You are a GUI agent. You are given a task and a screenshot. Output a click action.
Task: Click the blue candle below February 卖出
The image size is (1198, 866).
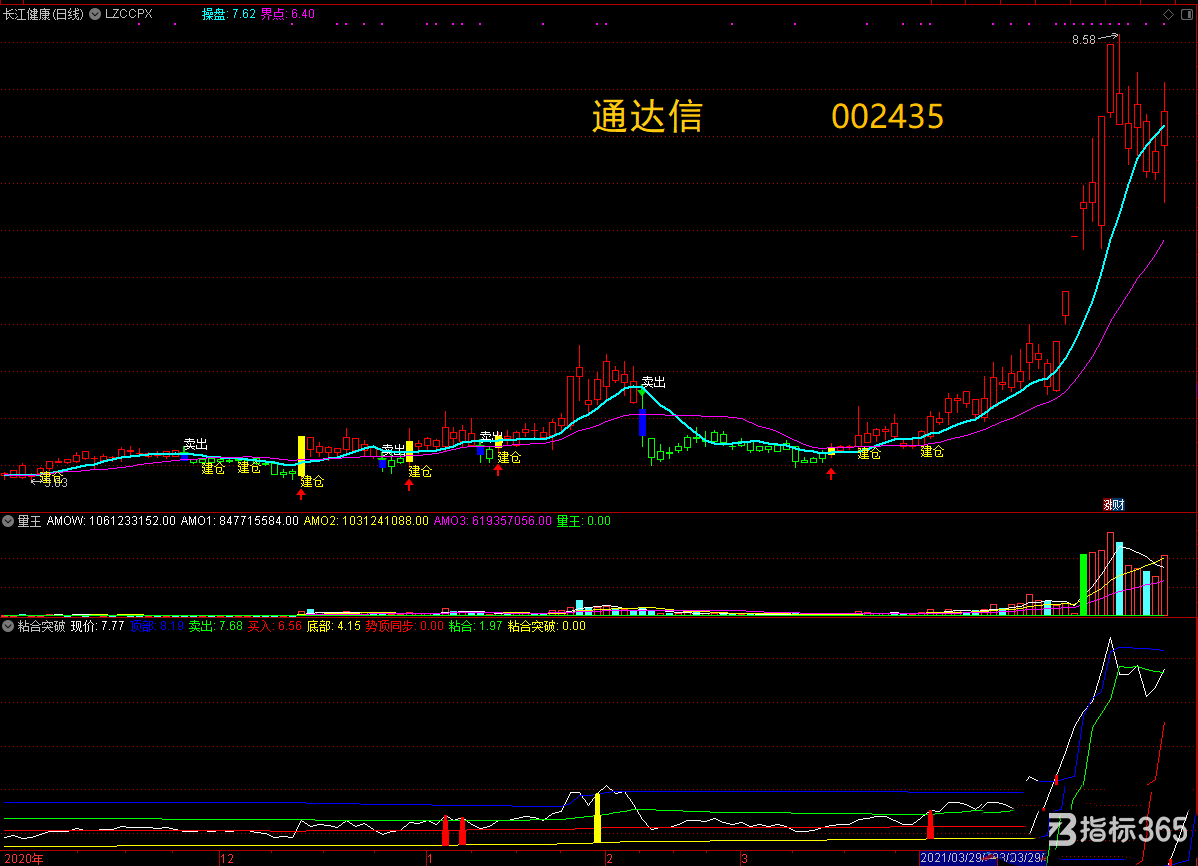pyautogui.click(x=643, y=423)
